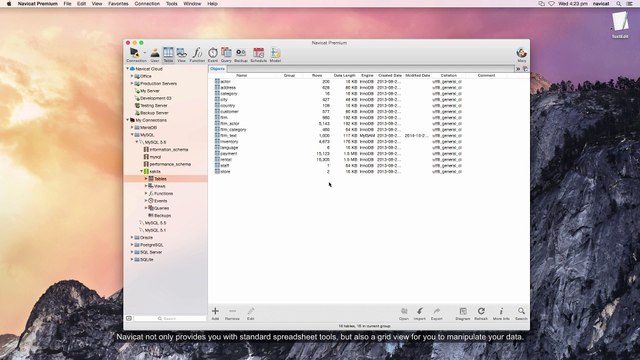Click the new tab icon beside overflow arrows

(525, 69)
